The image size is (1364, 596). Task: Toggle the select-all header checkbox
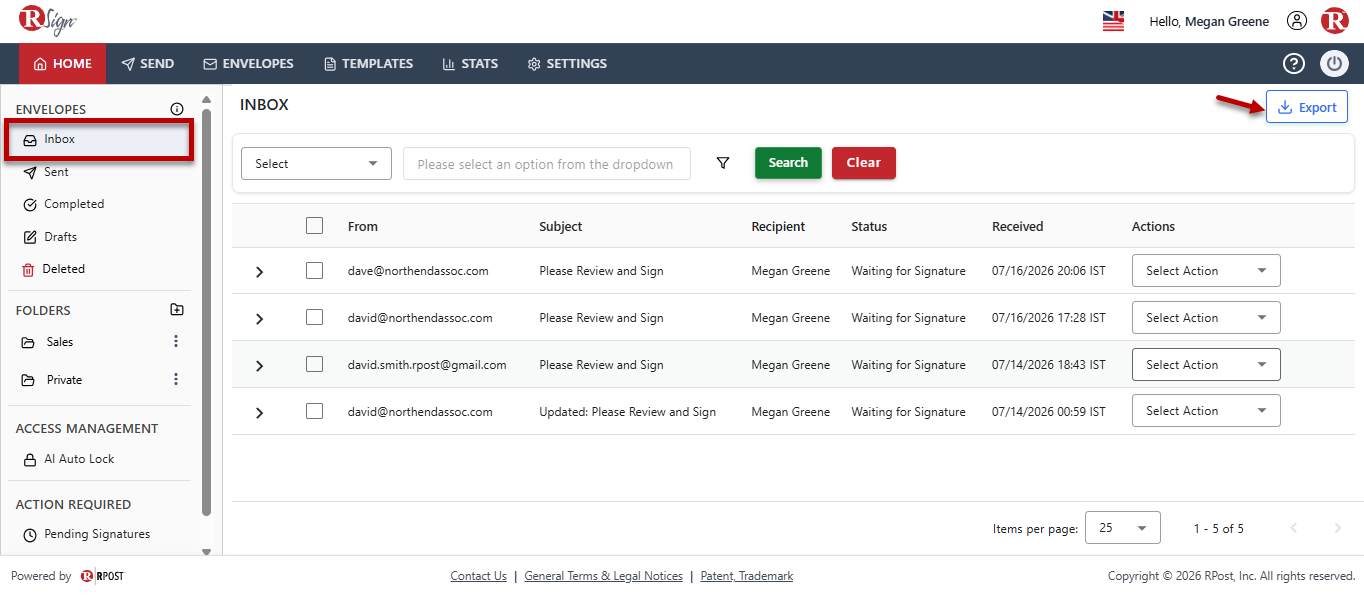pyautogui.click(x=315, y=226)
